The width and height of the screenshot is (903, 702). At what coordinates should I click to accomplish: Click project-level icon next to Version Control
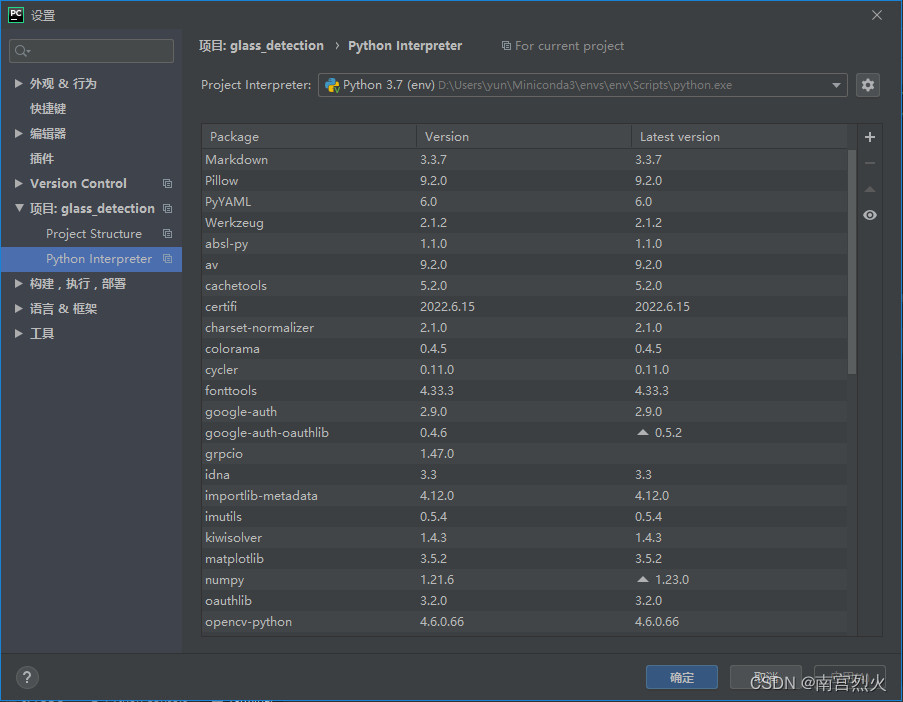[x=168, y=184]
